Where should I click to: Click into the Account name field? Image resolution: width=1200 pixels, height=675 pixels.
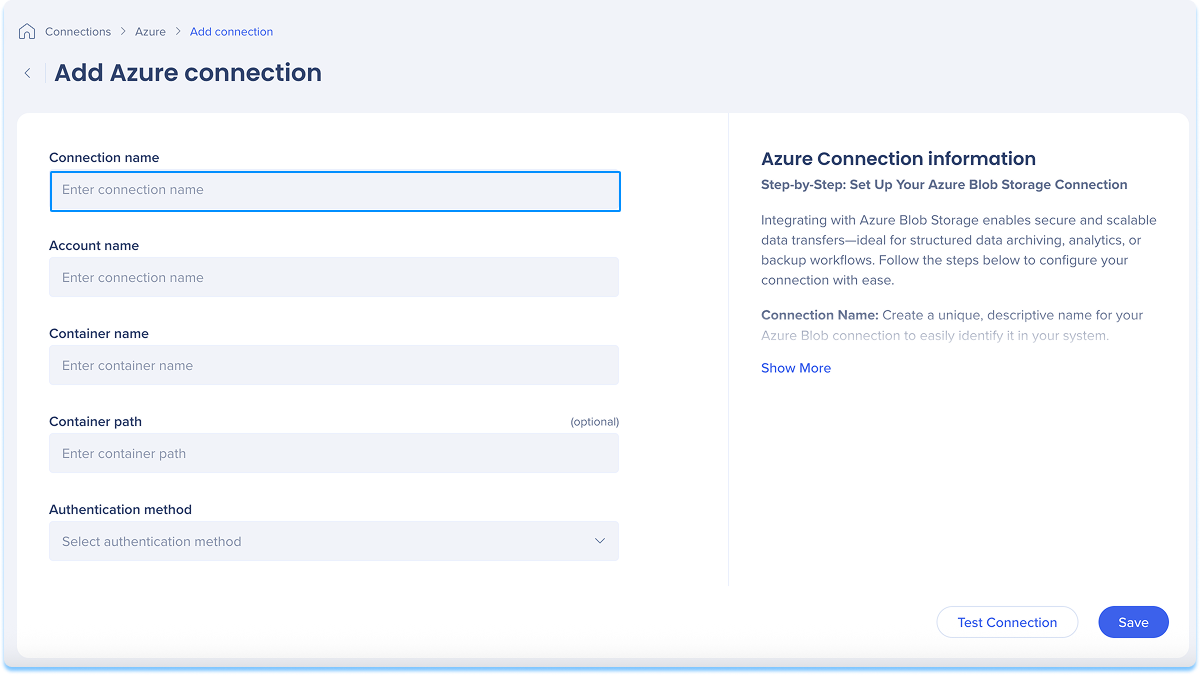tap(334, 277)
